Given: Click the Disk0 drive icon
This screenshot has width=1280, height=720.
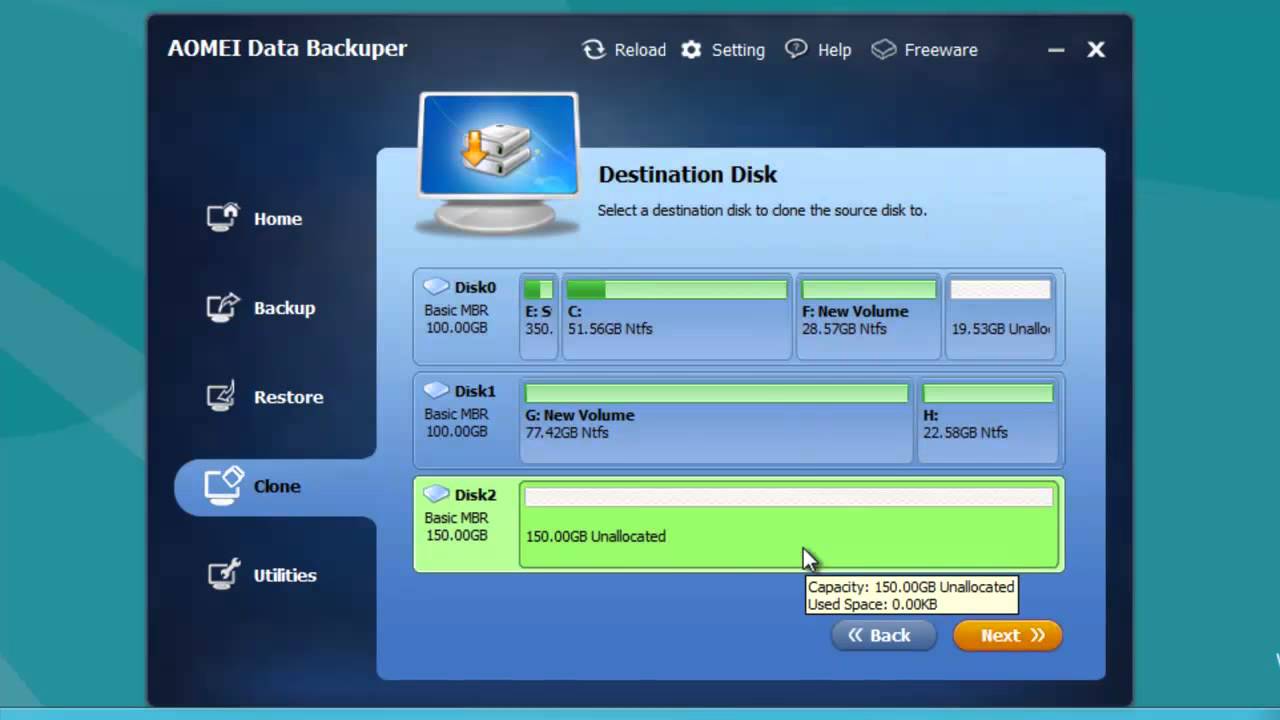Looking at the screenshot, I should [x=436, y=287].
